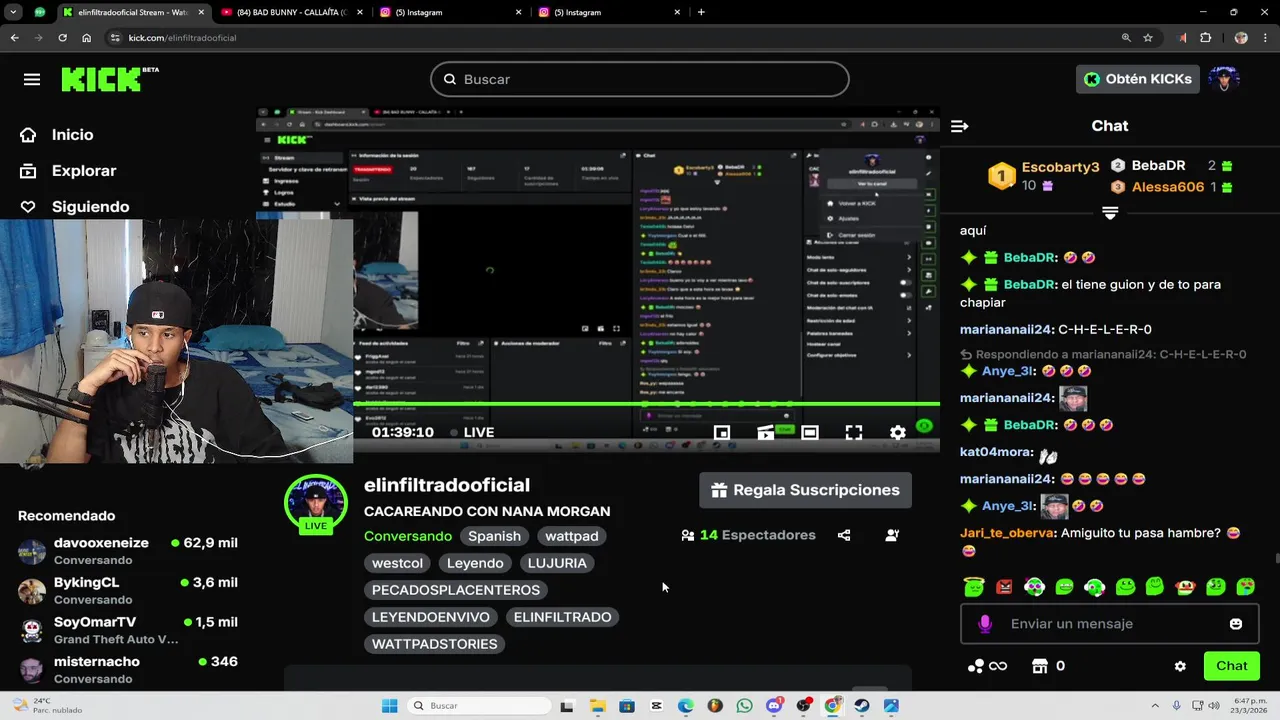The width and height of the screenshot is (1280, 720).
Task: Click the clip creation clapperboard icon
Action: pos(766,432)
